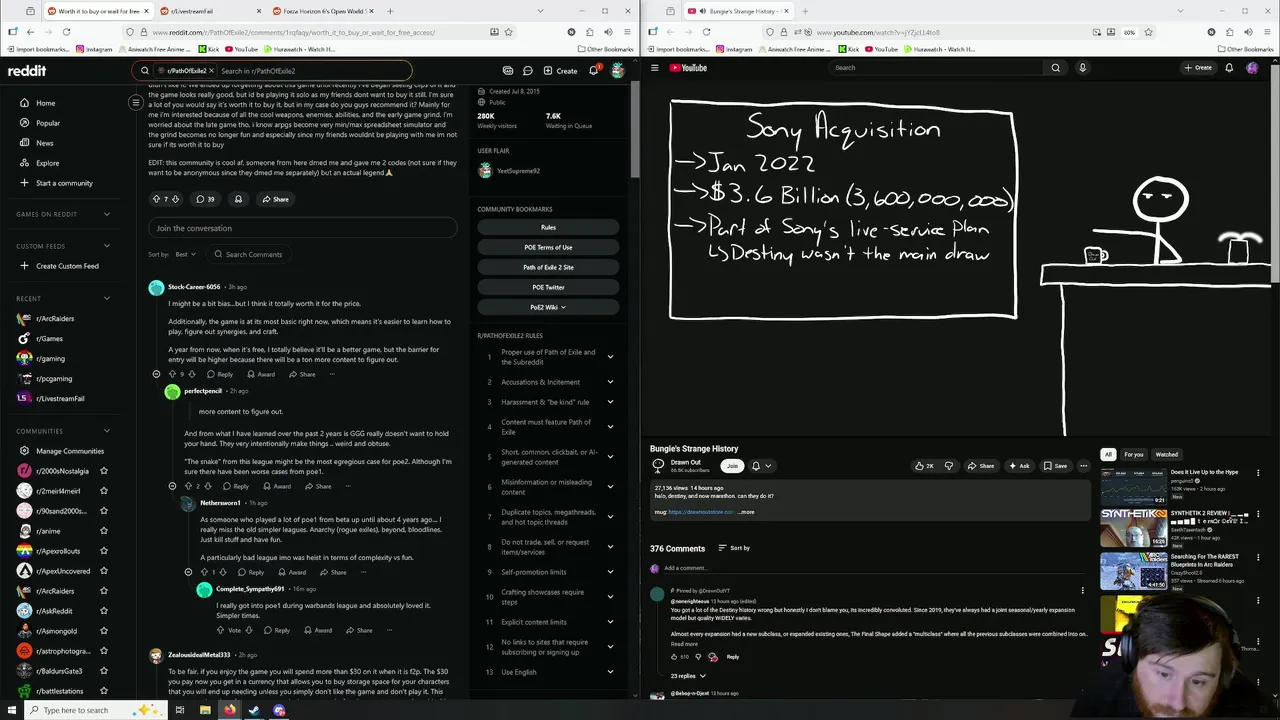Start YouTube voice search microphone
The image size is (1280, 720).
click(1082, 68)
